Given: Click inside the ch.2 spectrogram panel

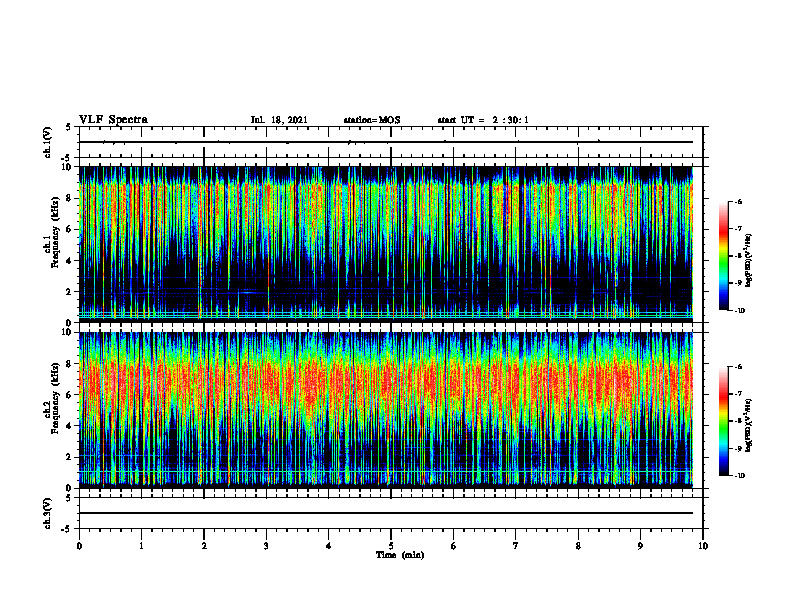Looking at the screenshot, I should pos(386,410).
